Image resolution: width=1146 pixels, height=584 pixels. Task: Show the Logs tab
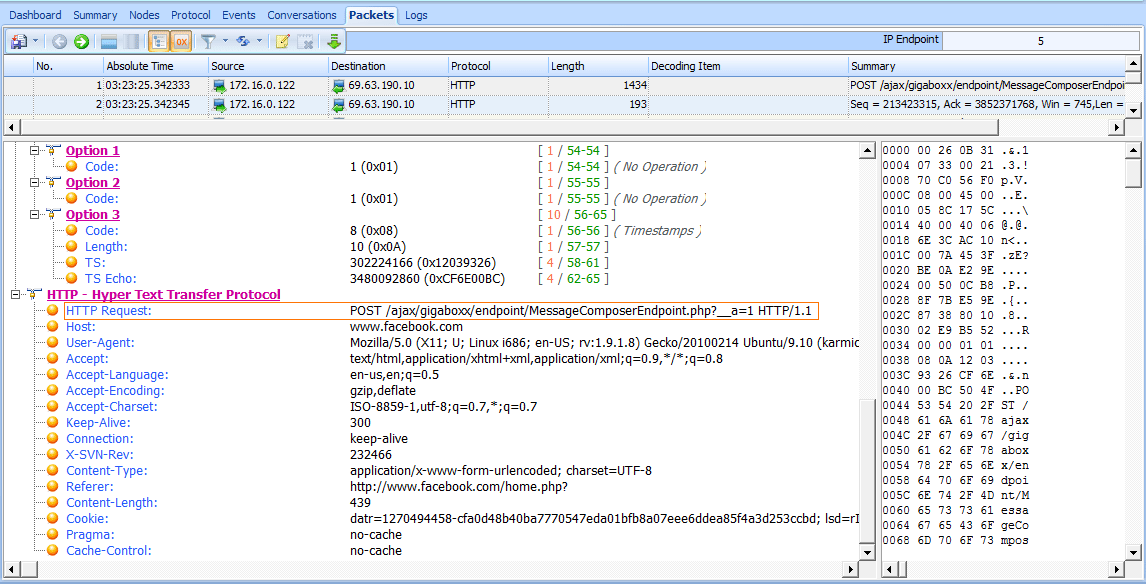coord(416,15)
